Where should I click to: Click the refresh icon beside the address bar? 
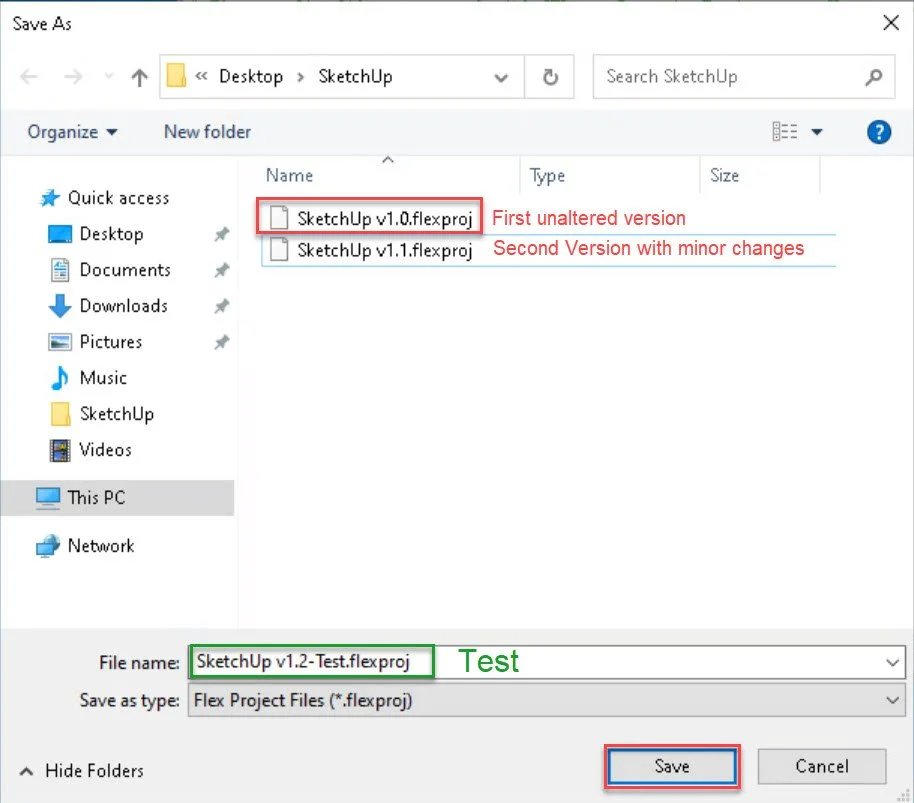click(549, 76)
